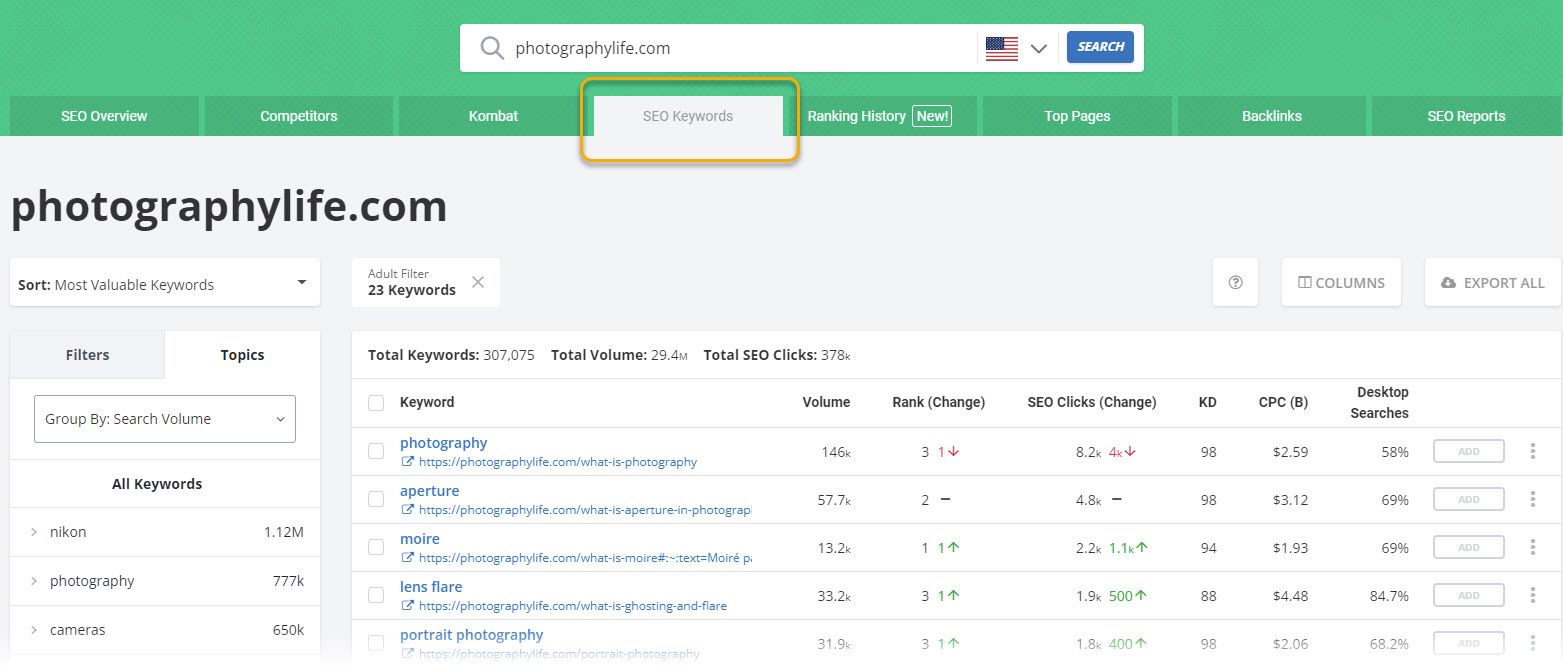Select the All Keywords group heading
The width and height of the screenshot is (1563, 666).
pos(157,484)
